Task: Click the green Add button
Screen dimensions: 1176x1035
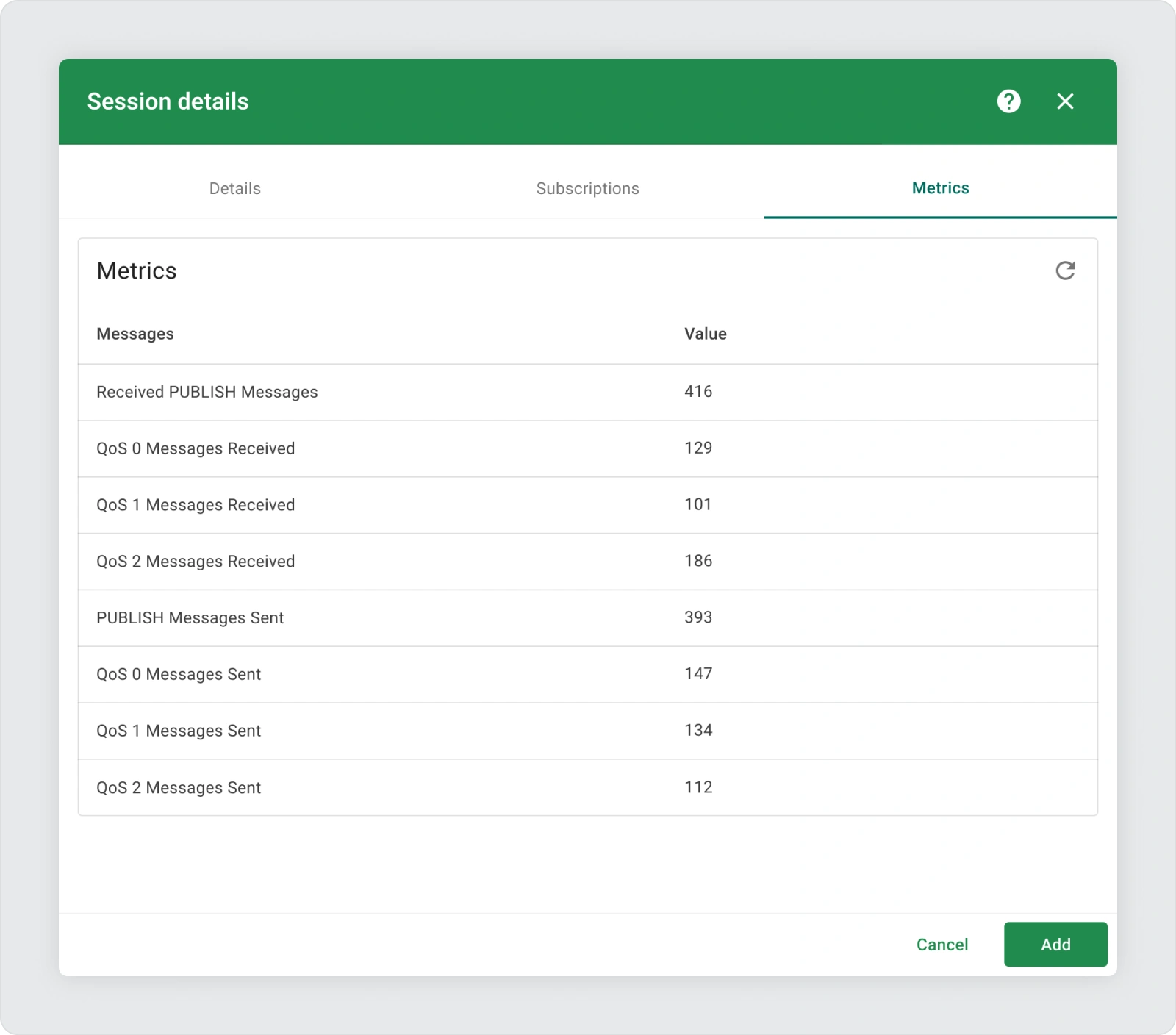Action: pyautogui.click(x=1055, y=944)
